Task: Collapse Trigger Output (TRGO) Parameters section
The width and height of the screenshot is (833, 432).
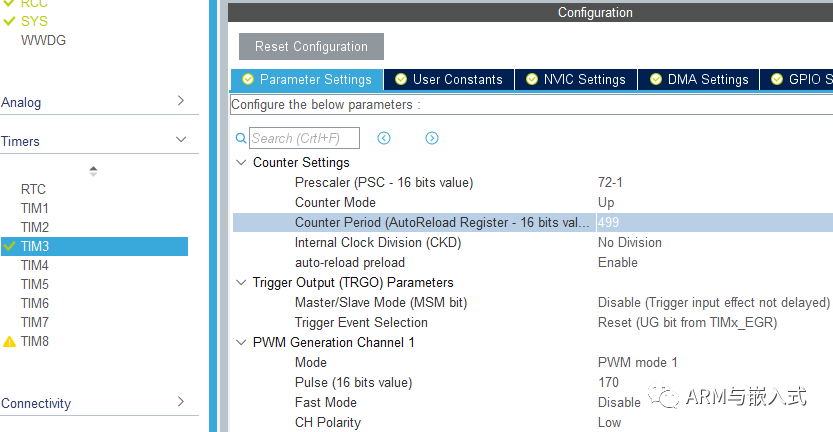Action: click(240, 283)
